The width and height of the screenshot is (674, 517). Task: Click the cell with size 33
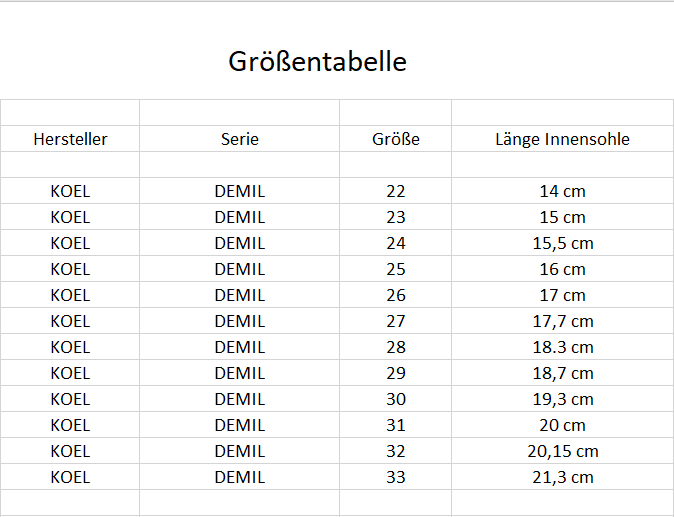(396, 477)
